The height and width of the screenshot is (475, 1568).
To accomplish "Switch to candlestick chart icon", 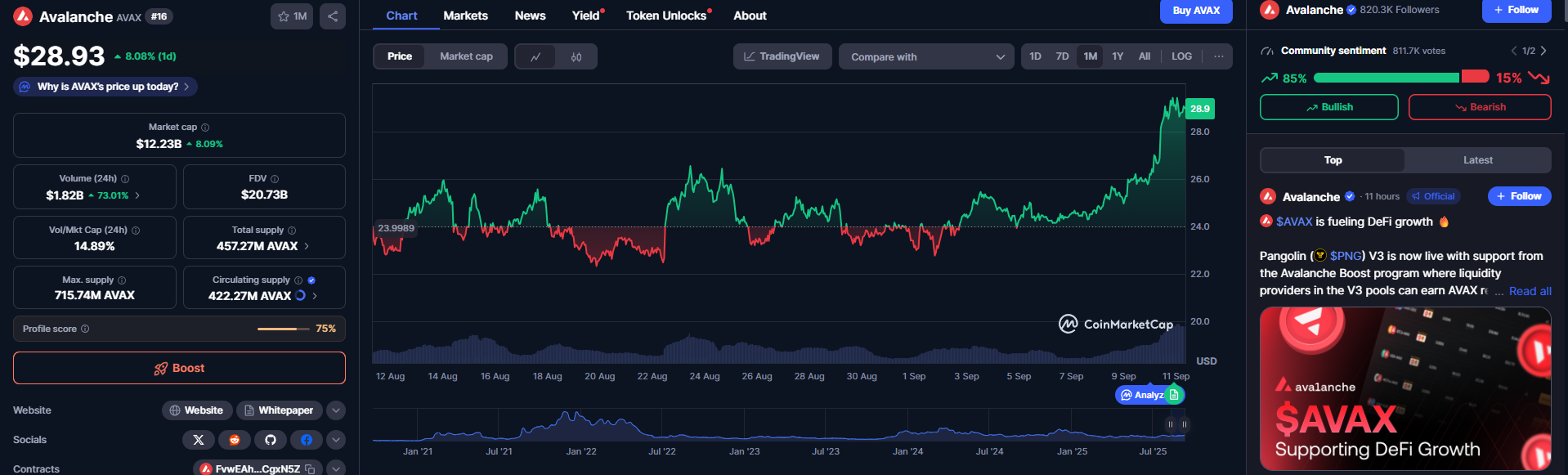I will click(x=576, y=56).
